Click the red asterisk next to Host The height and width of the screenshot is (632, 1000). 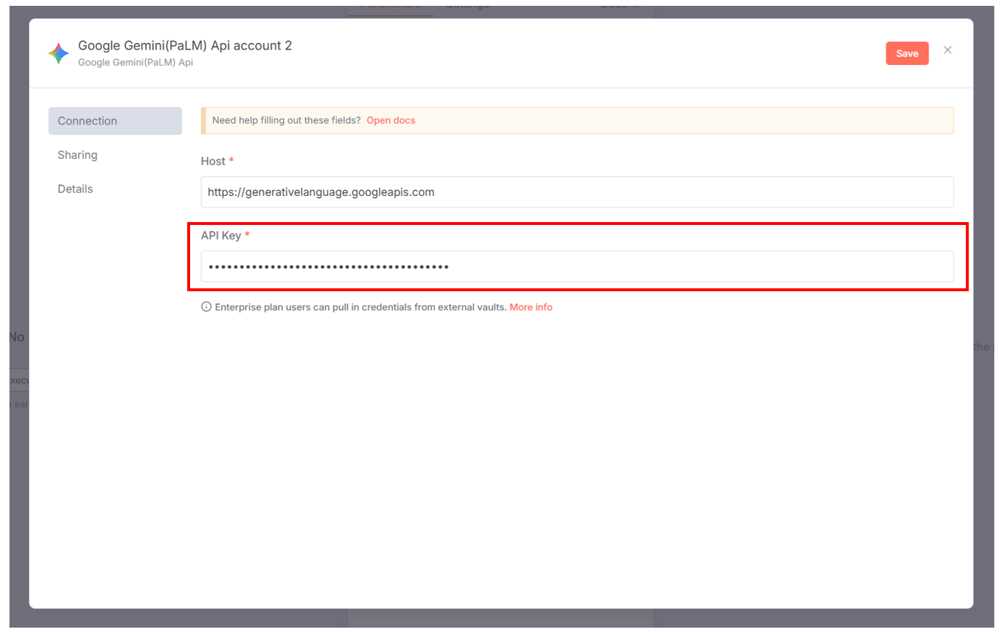[x=231, y=161]
